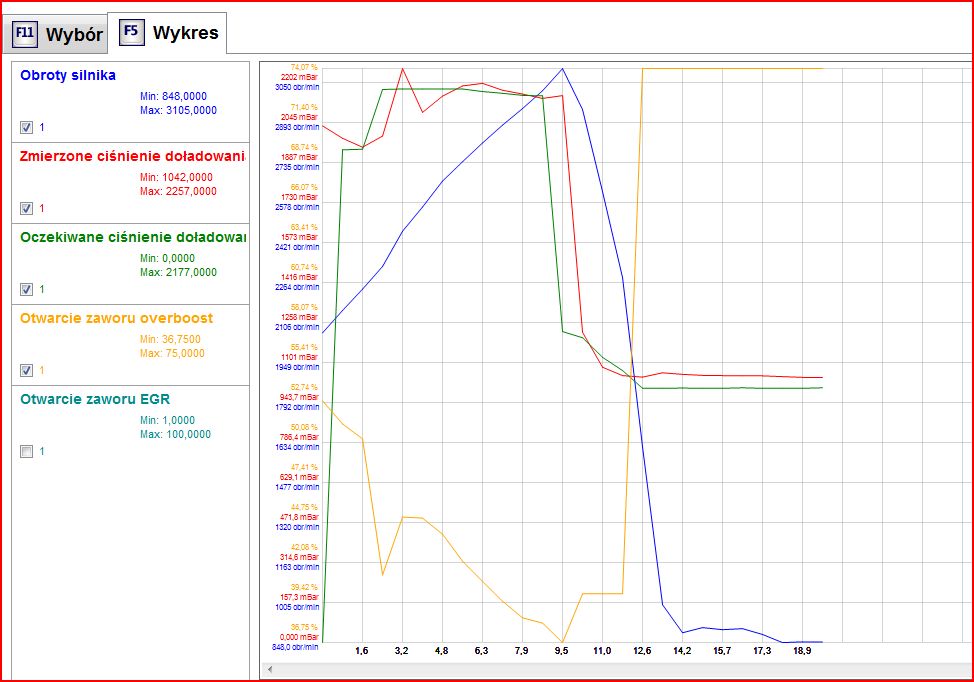974x682 pixels.
Task: Disable the Oczekiwane ciśnienie doładowania checkbox
Action: tap(27, 289)
